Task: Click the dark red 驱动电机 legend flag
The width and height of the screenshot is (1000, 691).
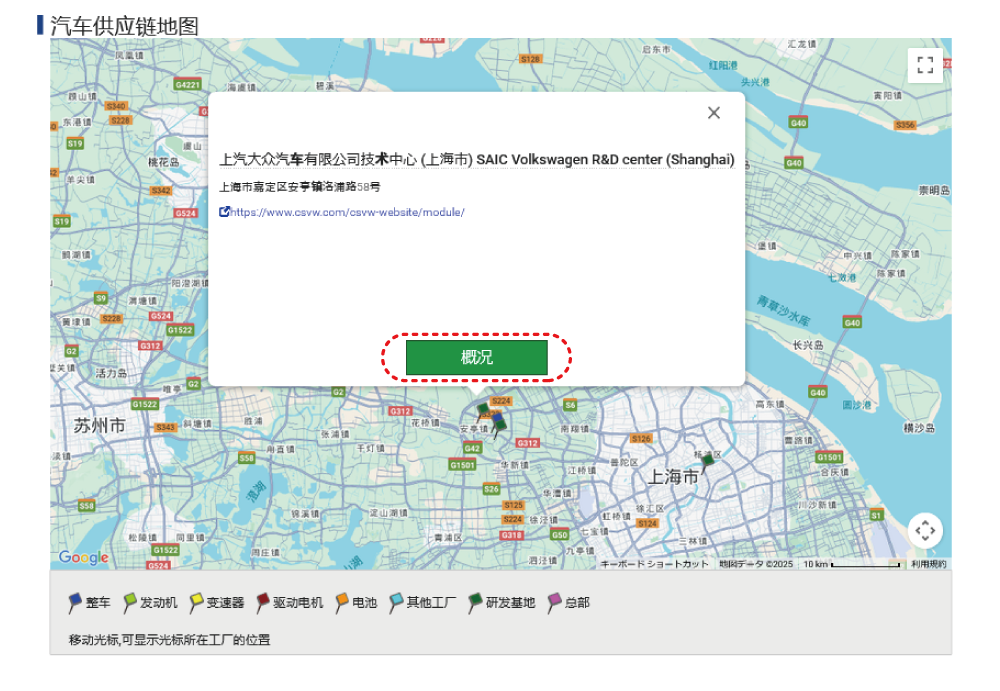Action: point(264,603)
